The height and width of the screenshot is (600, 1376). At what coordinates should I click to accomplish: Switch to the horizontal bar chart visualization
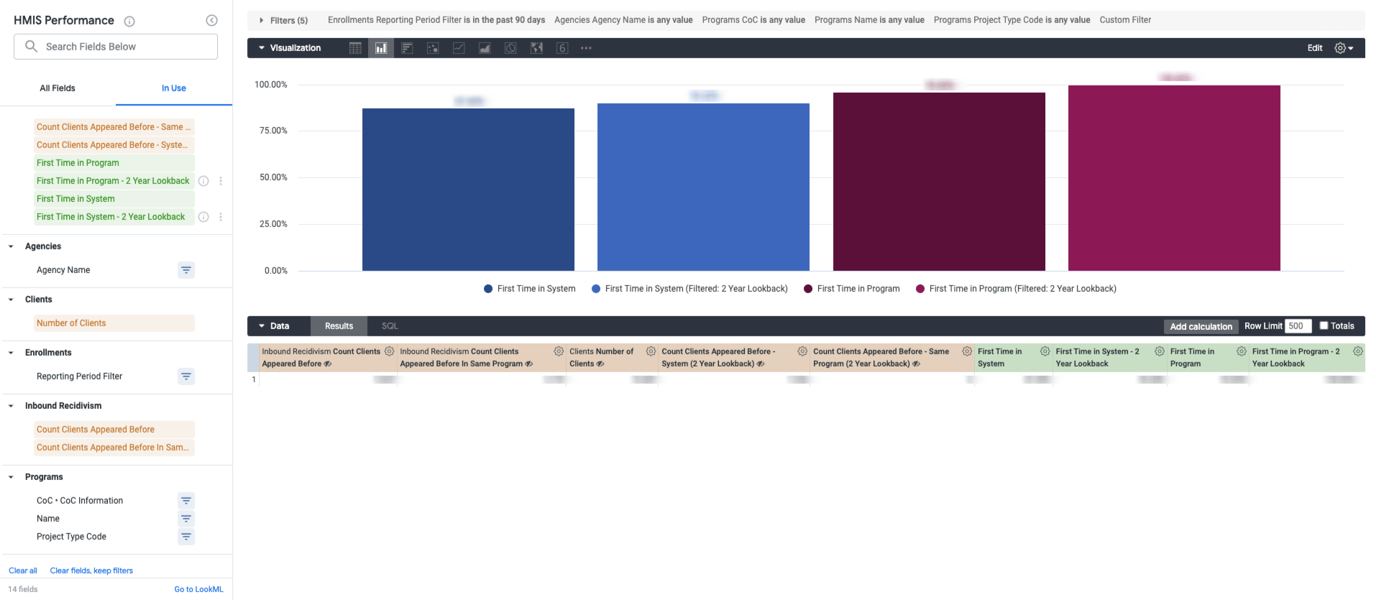pyautogui.click(x=407, y=47)
